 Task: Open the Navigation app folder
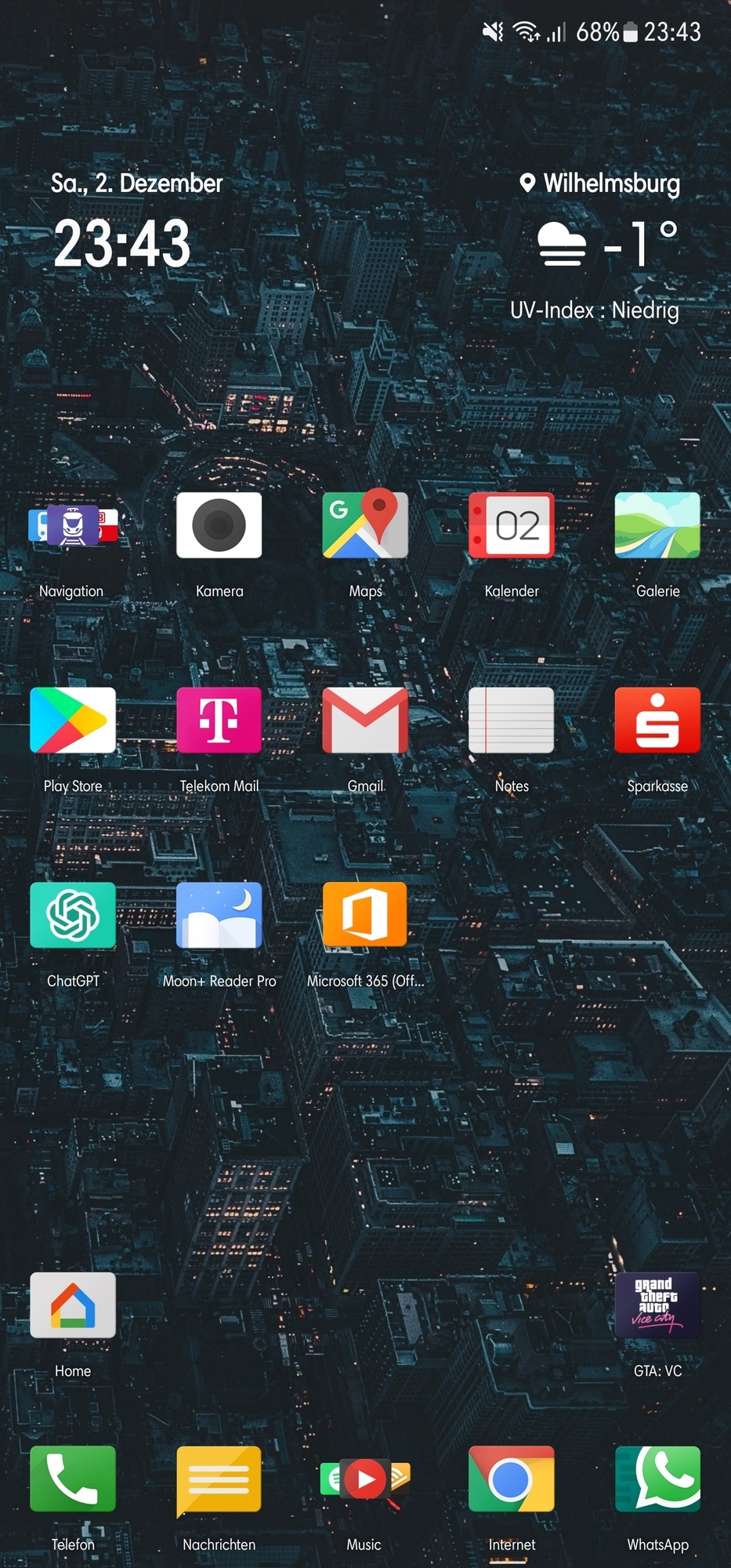(x=73, y=526)
